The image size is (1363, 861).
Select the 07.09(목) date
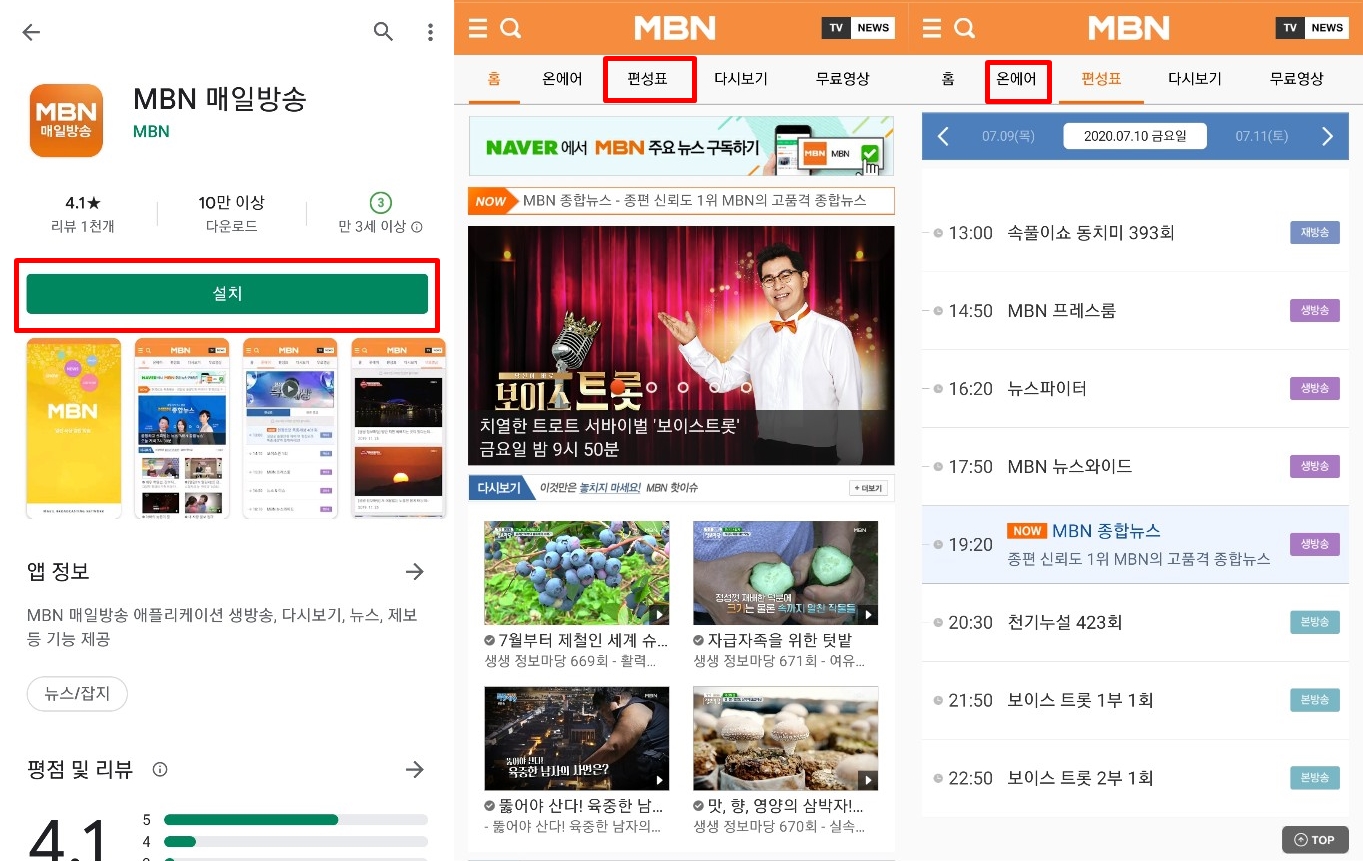click(1008, 136)
